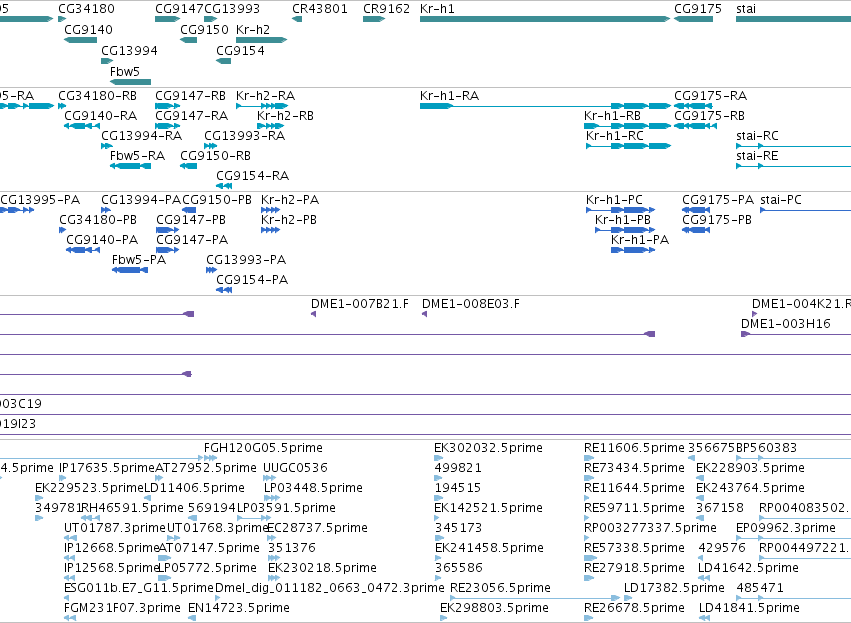The width and height of the screenshot is (851, 623).
Task: Select the EK302032.5prime EST
Action: click(438, 459)
